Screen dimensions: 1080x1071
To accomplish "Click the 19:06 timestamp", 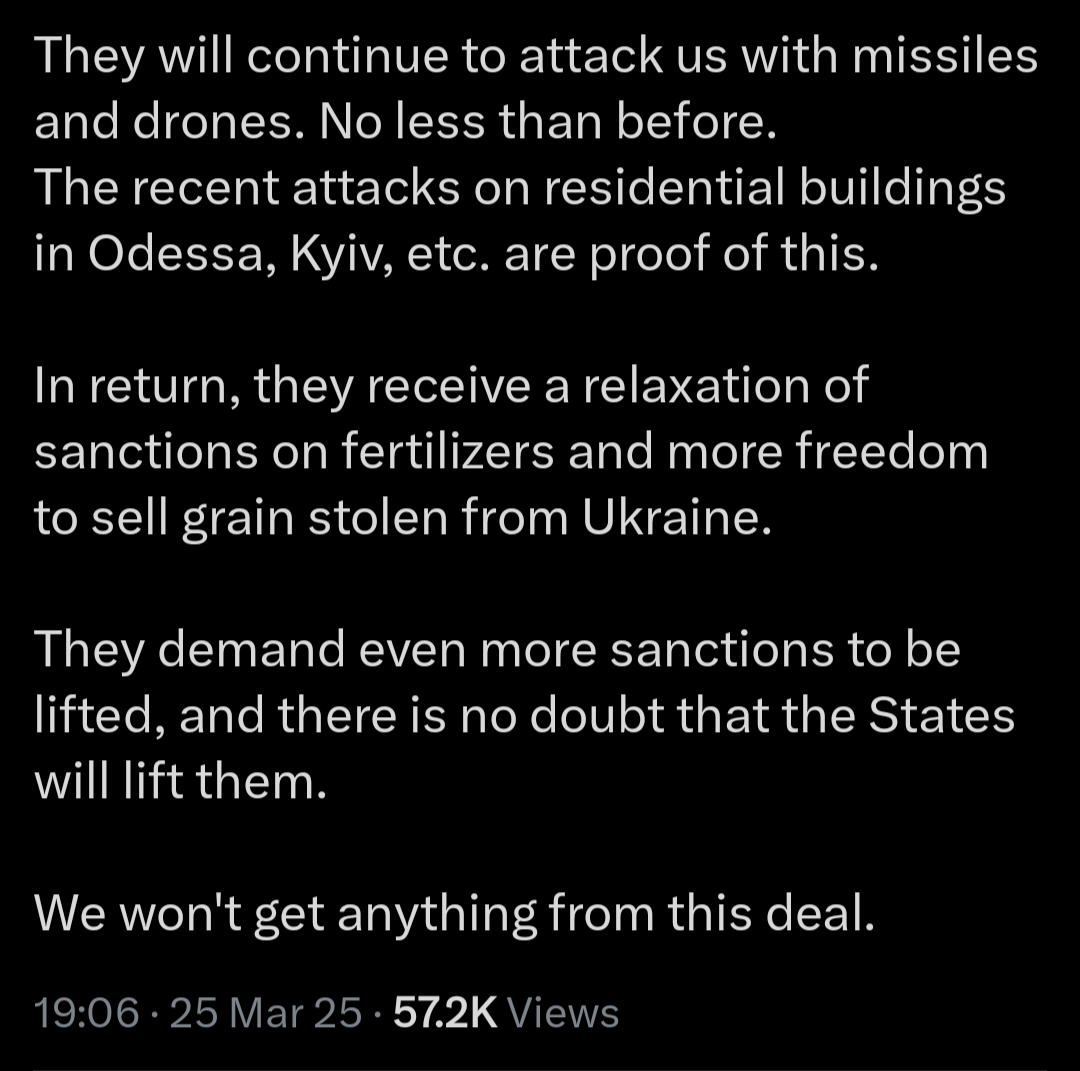I will (87, 1012).
